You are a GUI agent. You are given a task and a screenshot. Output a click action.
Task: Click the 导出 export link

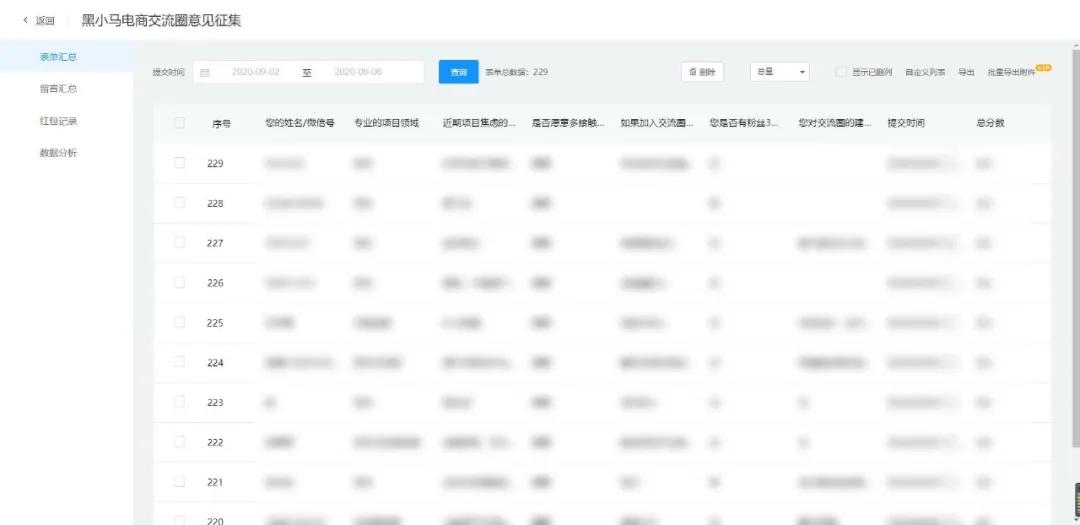tap(966, 73)
